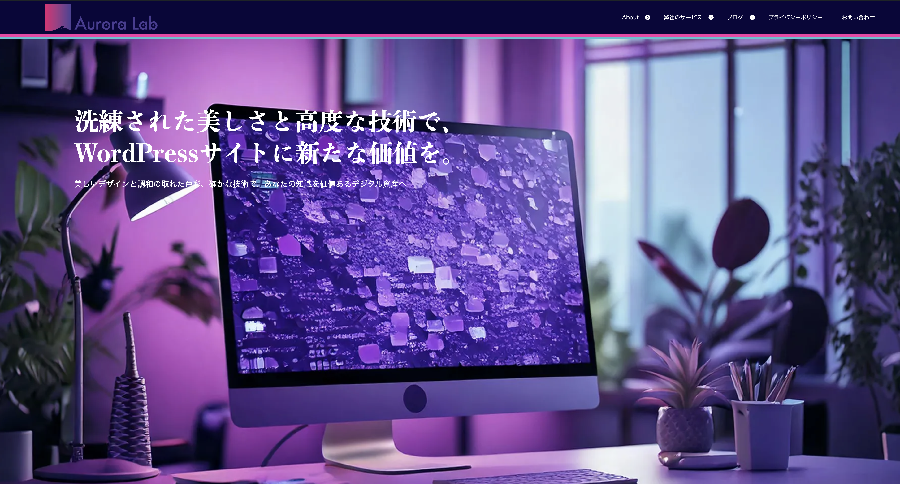Open the About menu item

(x=630, y=17)
